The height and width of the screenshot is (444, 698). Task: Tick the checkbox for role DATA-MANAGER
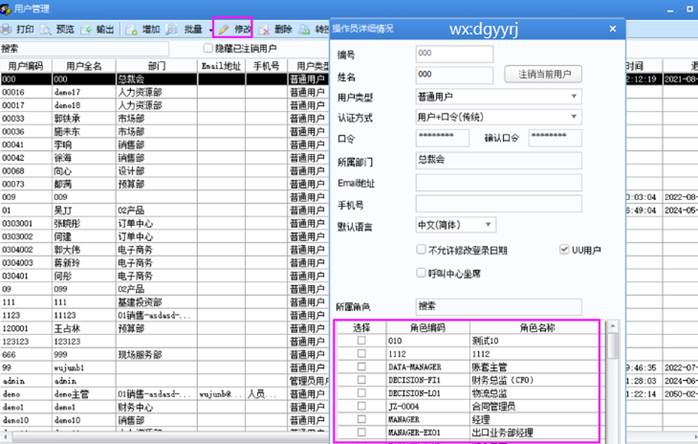pos(360,368)
